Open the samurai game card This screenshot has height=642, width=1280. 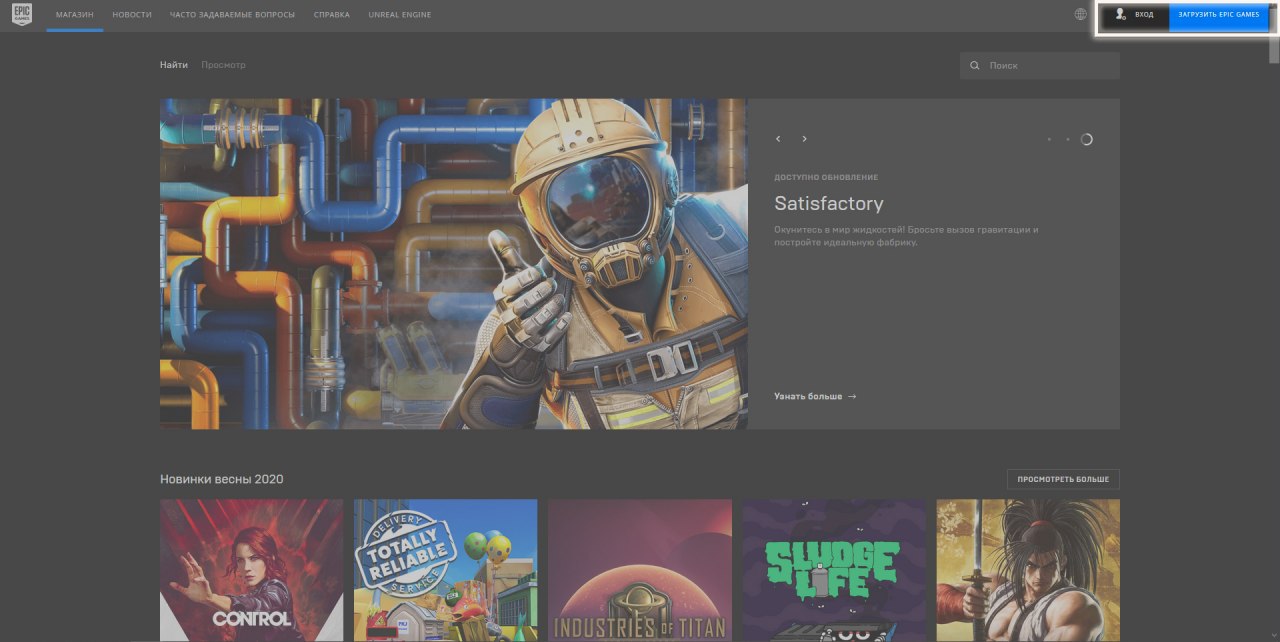[1028, 571]
